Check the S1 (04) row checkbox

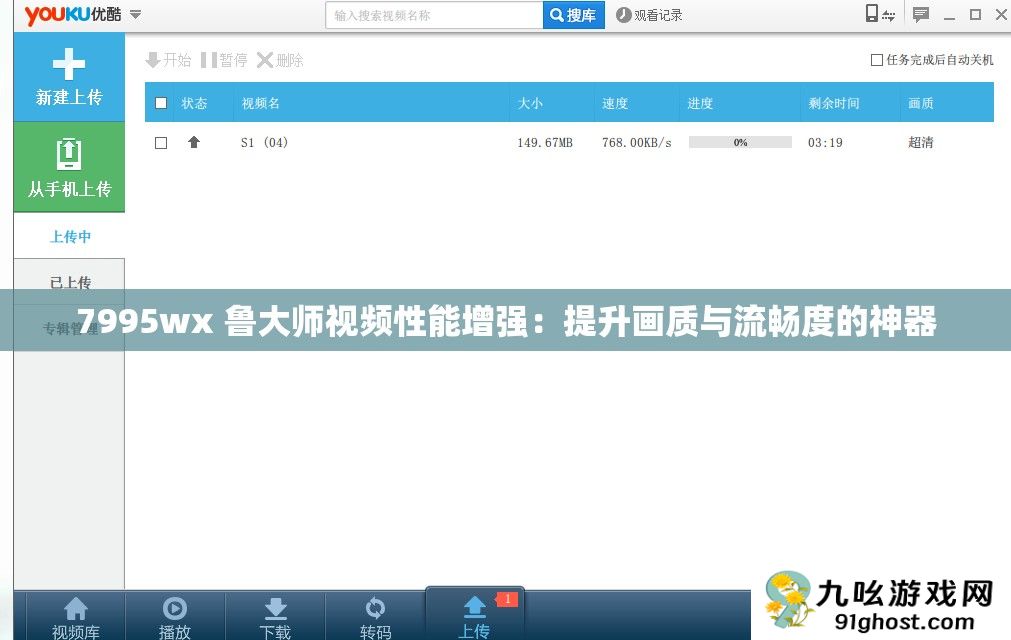click(x=161, y=143)
